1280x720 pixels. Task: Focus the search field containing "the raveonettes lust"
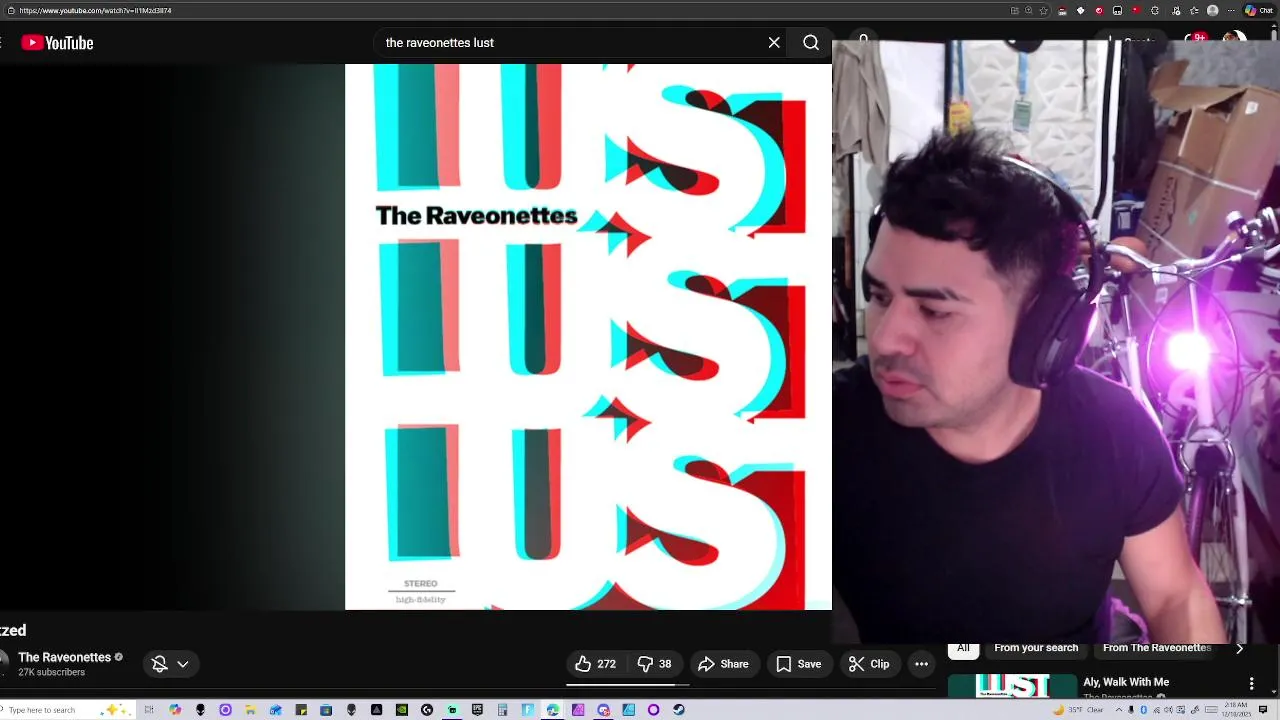tap(570, 43)
